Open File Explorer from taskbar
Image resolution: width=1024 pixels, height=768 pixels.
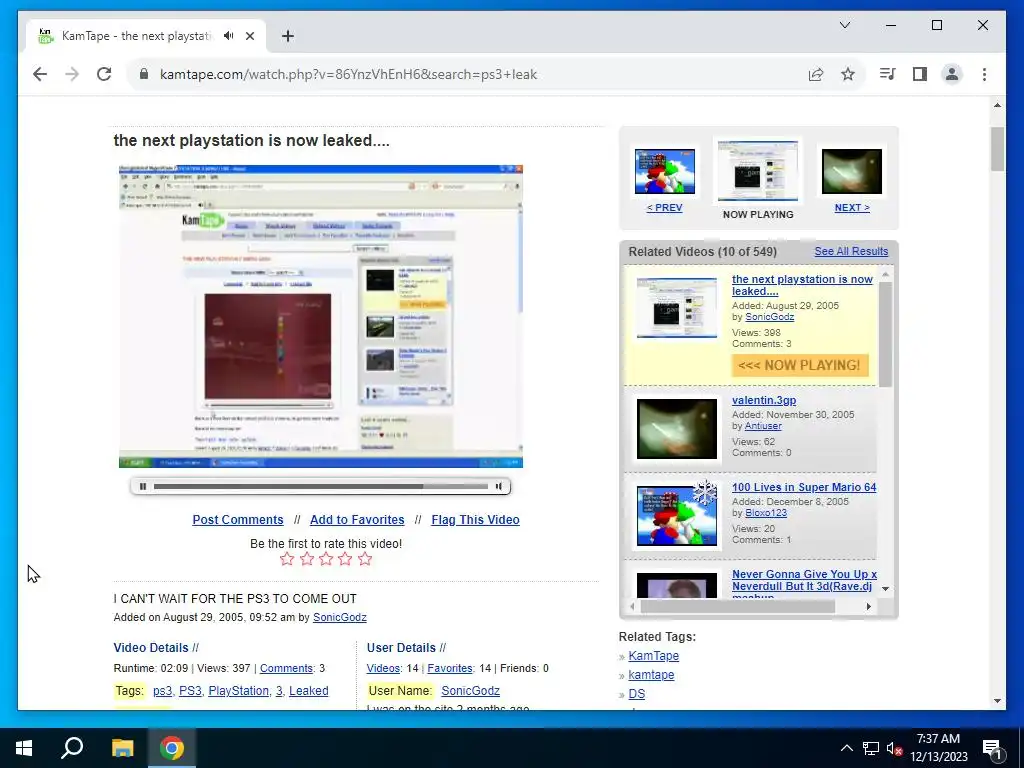[x=122, y=748]
